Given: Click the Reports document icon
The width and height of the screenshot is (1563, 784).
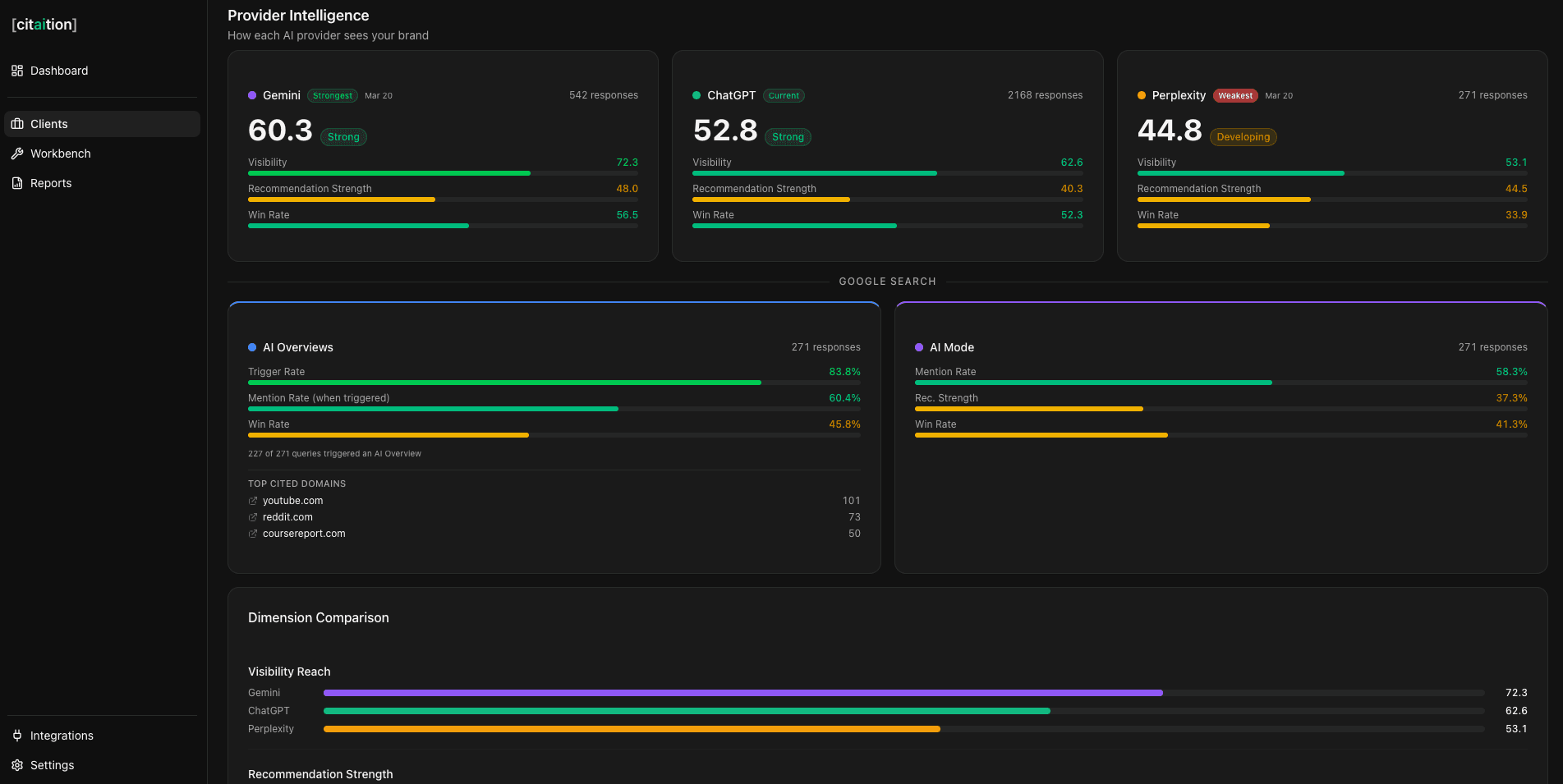Looking at the screenshot, I should tap(17, 183).
